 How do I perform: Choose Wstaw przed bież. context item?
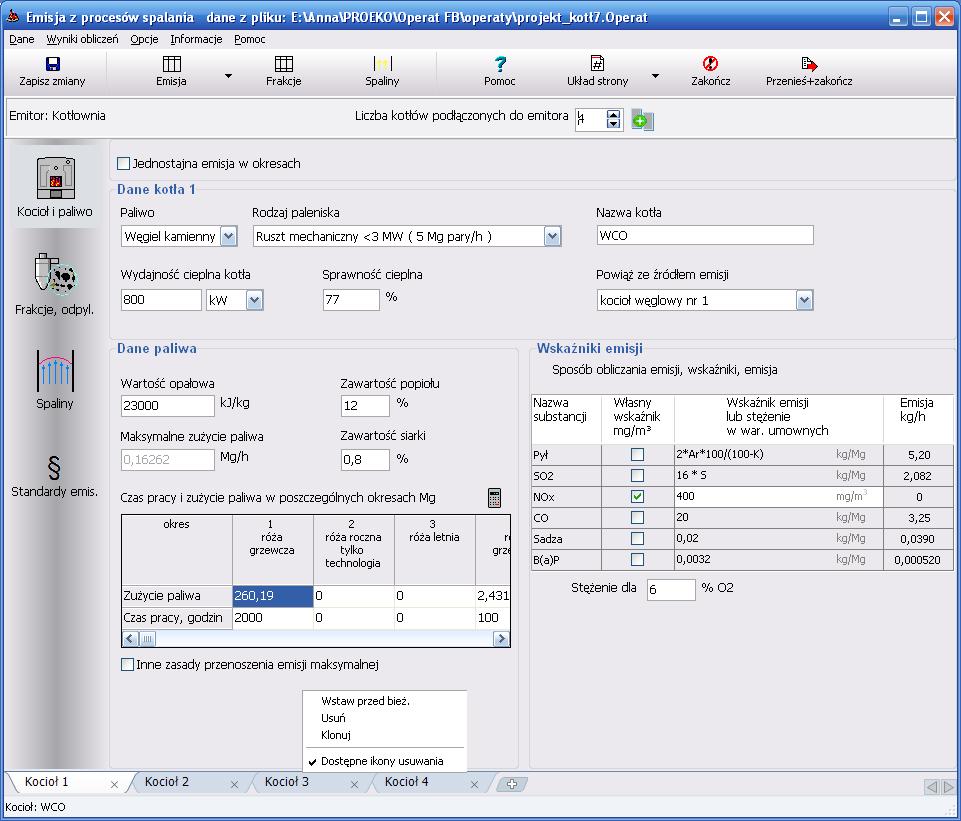coord(365,701)
